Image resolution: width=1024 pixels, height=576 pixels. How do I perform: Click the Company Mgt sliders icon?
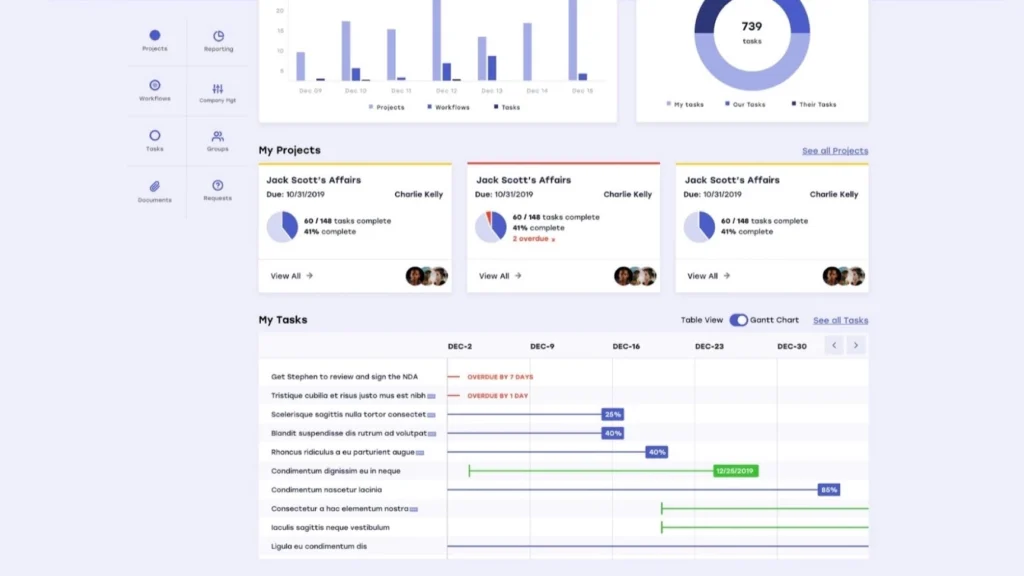(x=217, y=86)
